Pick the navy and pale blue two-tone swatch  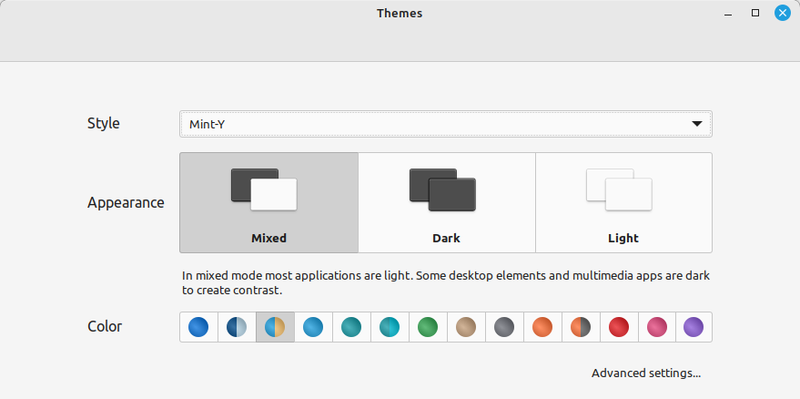(237, 327)
